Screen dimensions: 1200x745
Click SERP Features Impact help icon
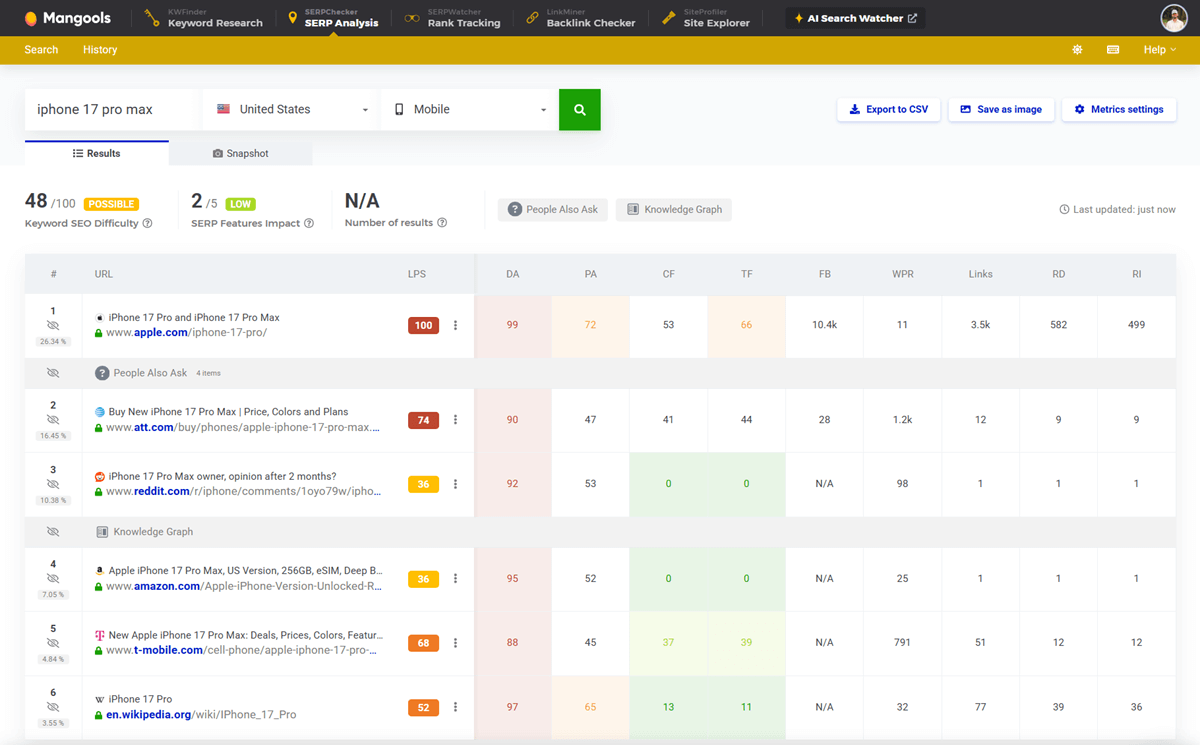[x=309, y=223]
